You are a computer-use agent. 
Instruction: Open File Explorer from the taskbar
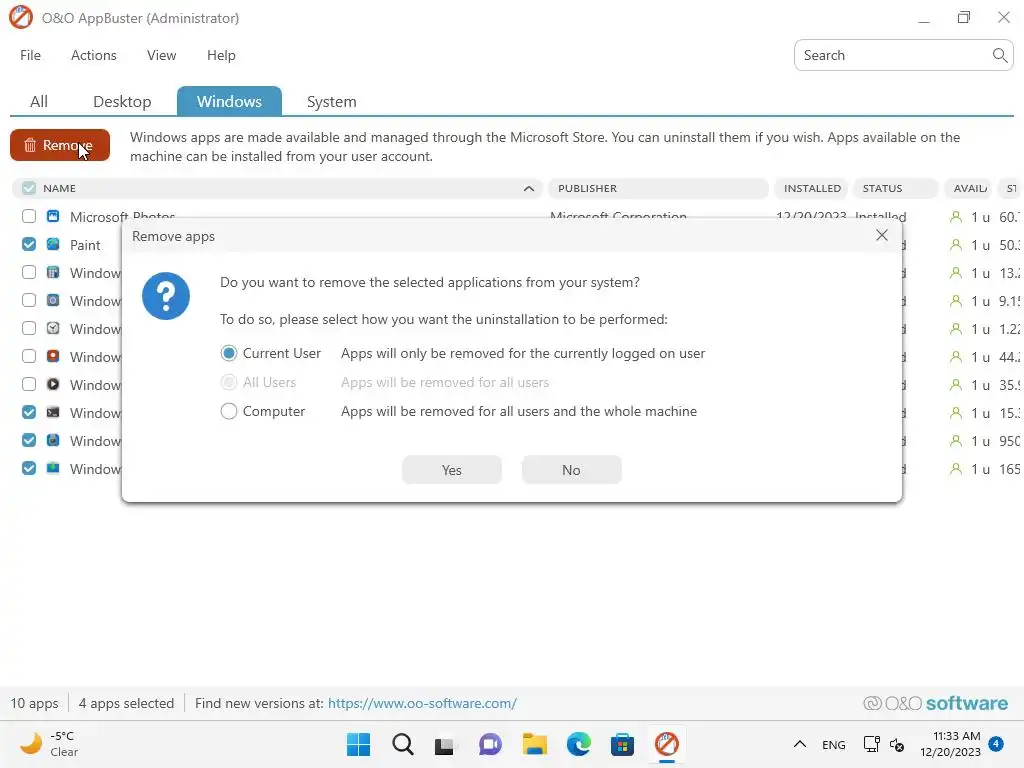[x=534, y=744]
